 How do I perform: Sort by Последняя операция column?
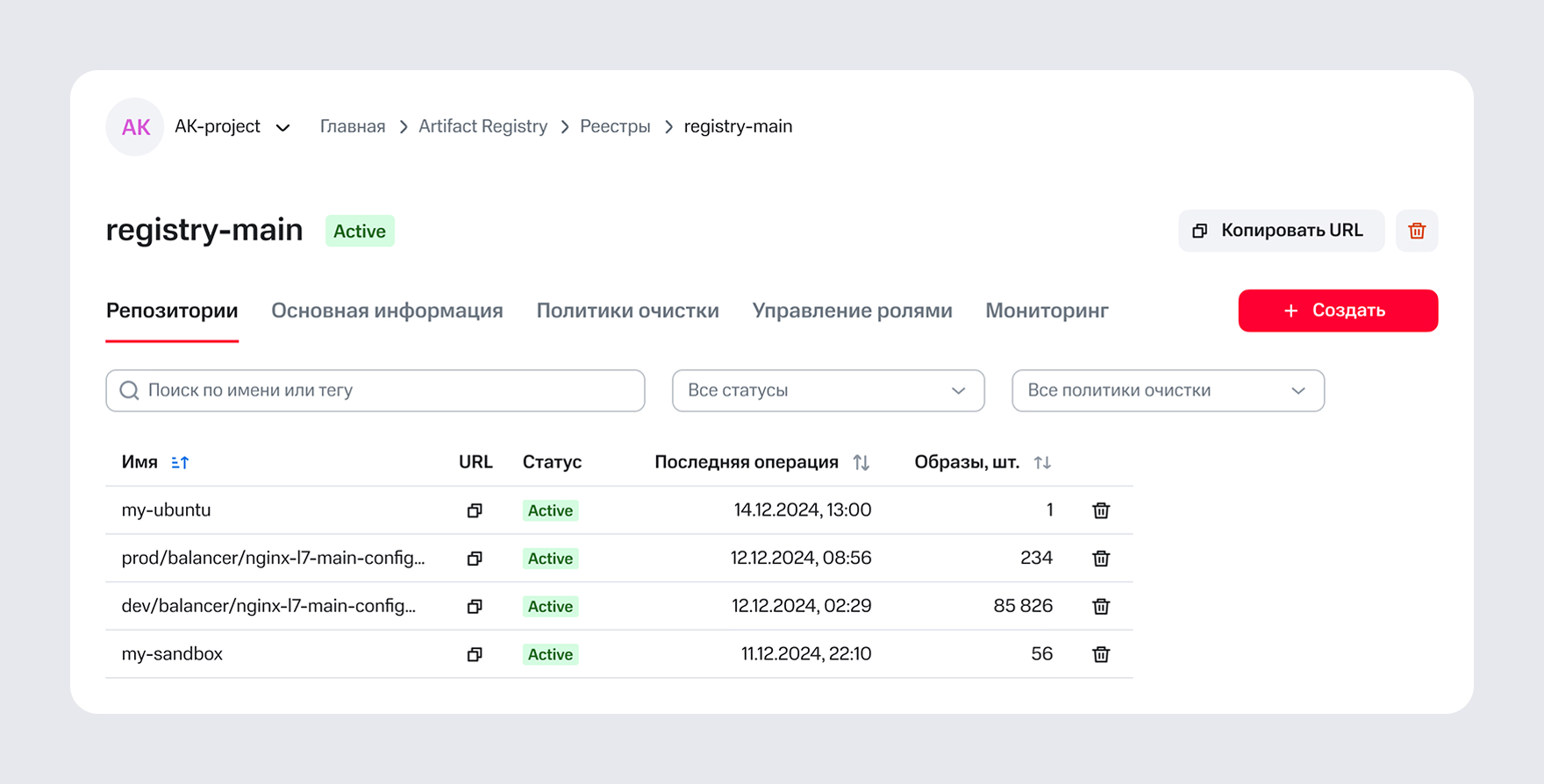(861, 462)
